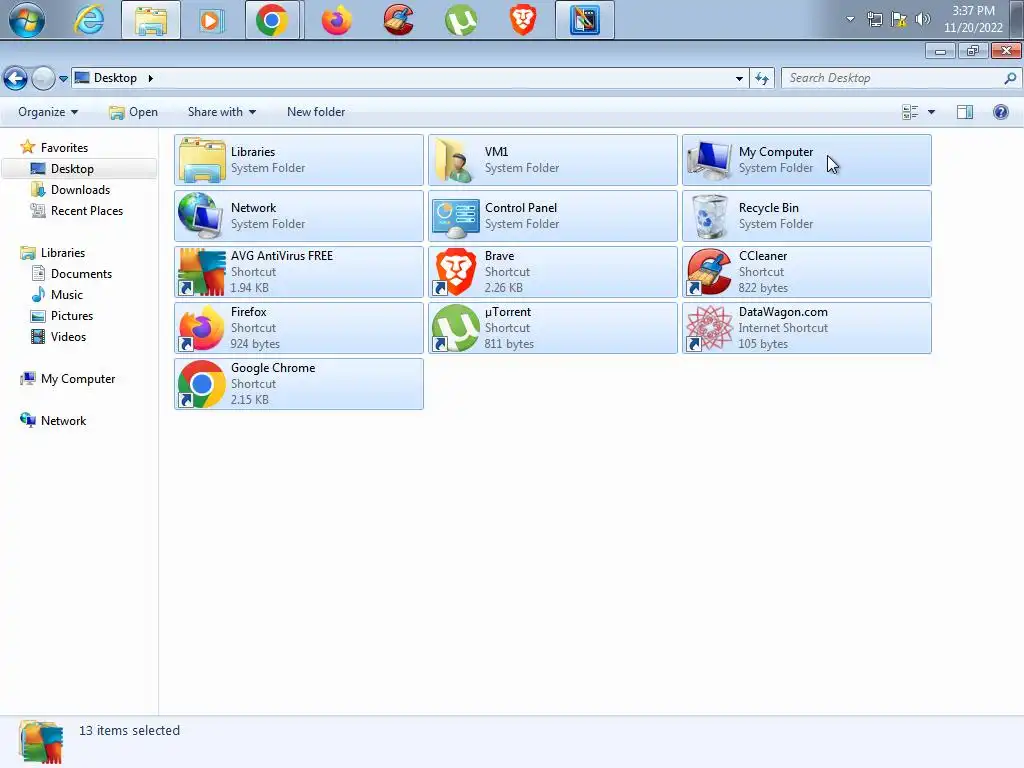Screen dimensions: 1024x768
Task: Open Recent Places in the navigation pane
Action: pos(87,210)
